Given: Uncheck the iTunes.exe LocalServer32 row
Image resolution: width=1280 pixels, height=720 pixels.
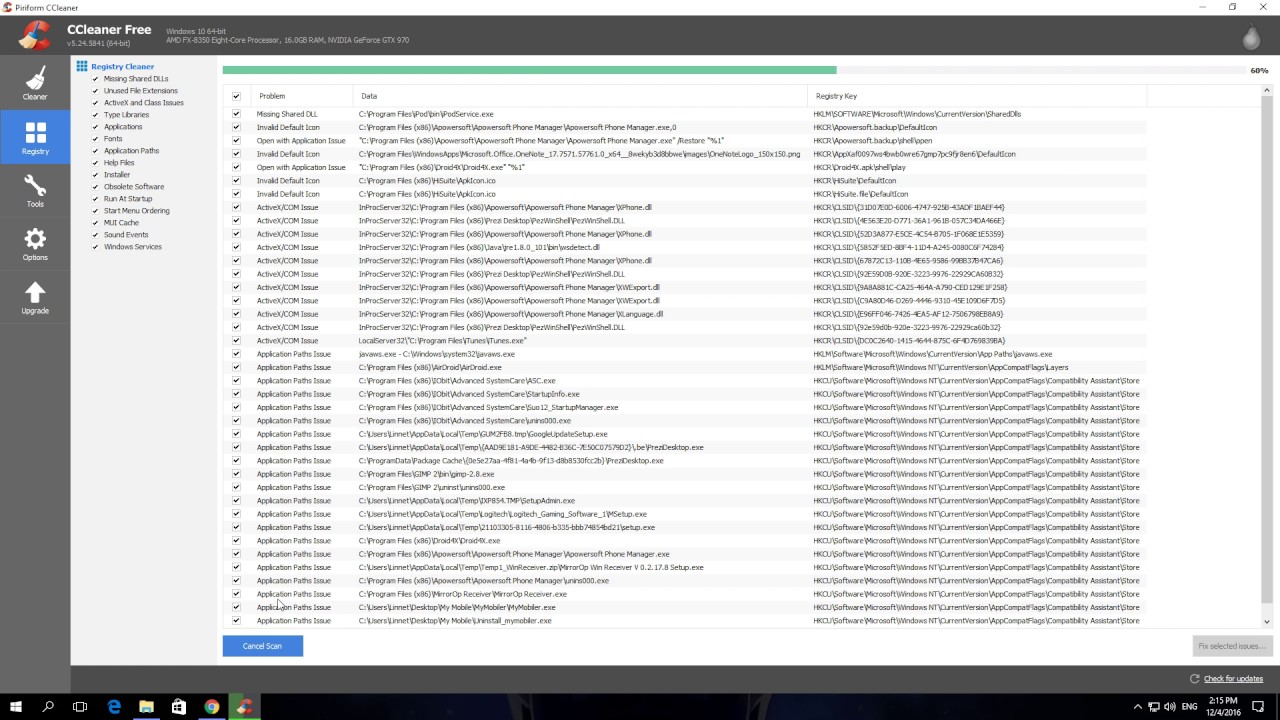Looking at the screenshot, I should (236, 341).
